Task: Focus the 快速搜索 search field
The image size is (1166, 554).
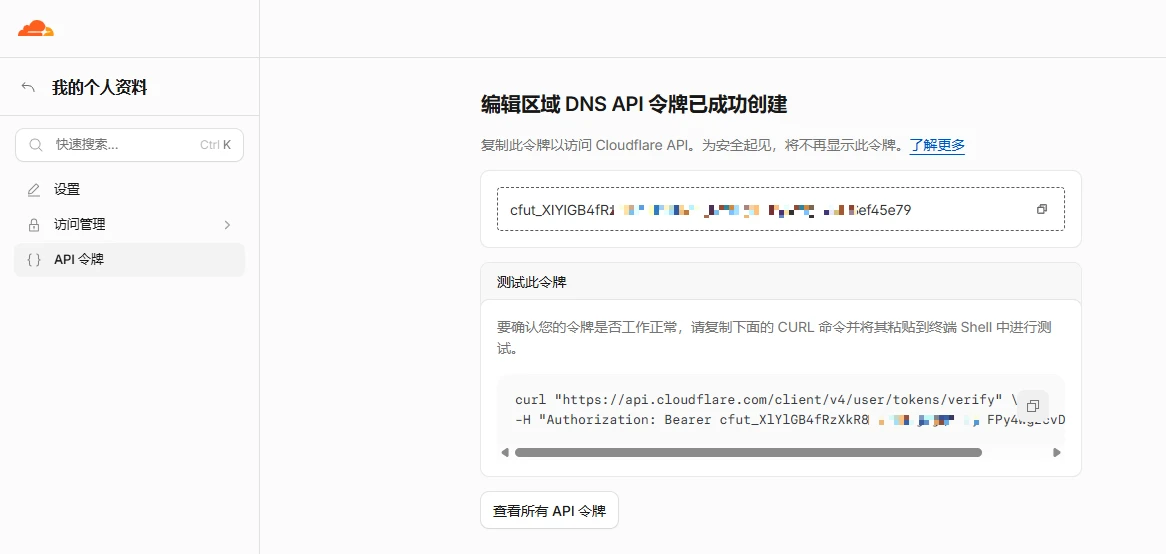Action: pos(129,145)
